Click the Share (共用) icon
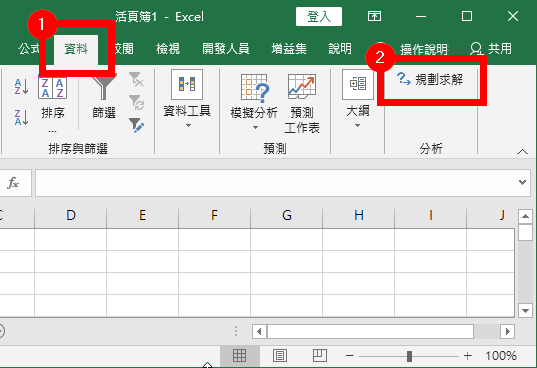 pyautogui.click(x=490, y=49)
